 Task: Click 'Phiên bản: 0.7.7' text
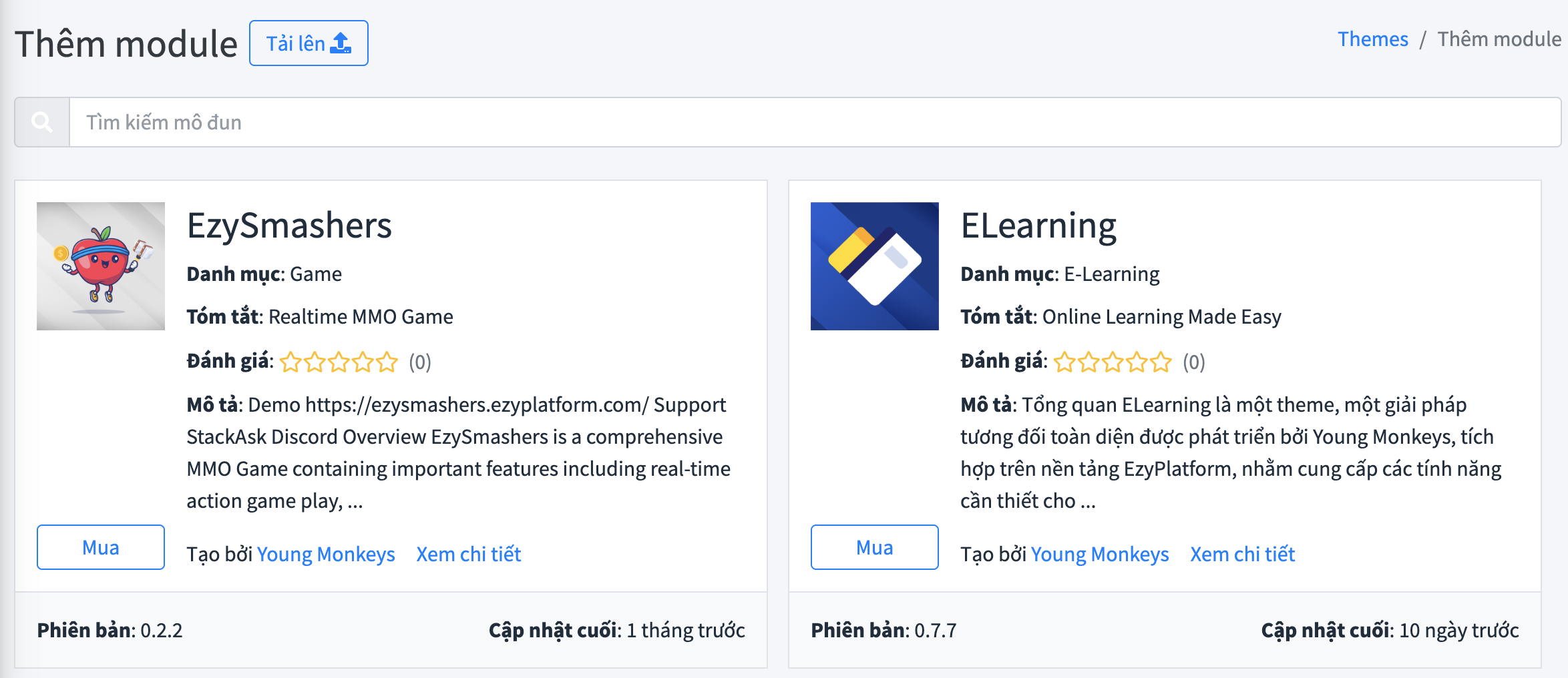(x=884, y=631)
